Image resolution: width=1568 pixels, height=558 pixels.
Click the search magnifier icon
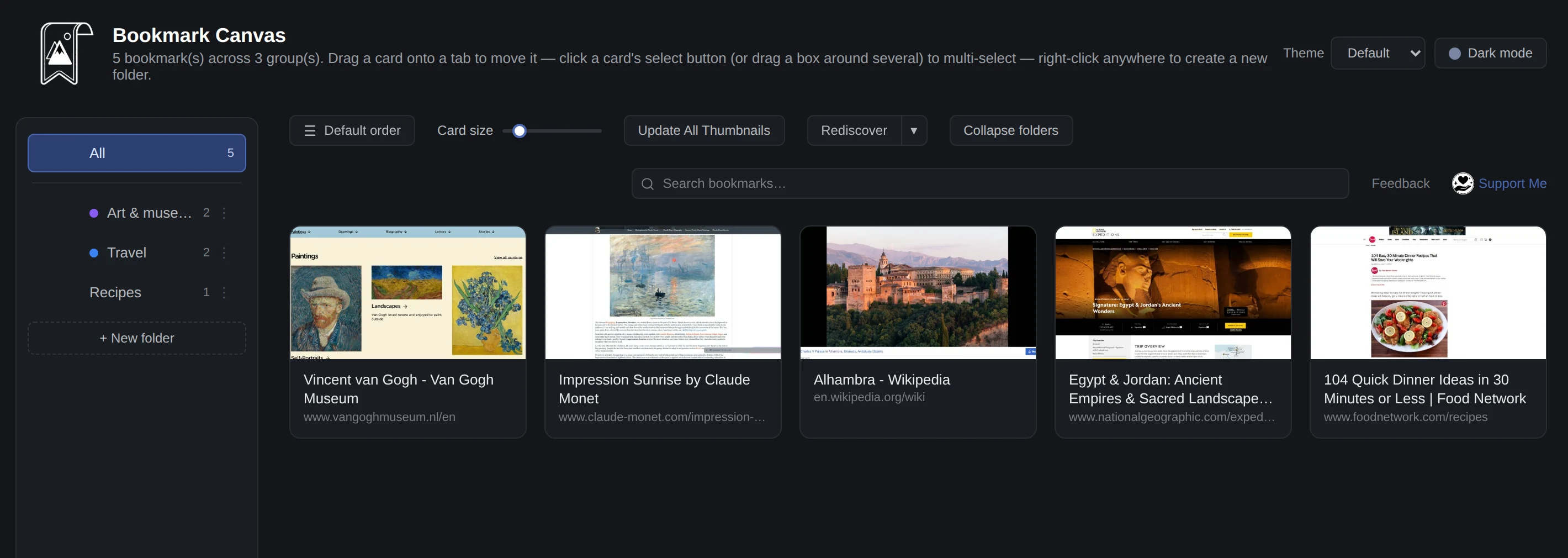coord(647,184)
